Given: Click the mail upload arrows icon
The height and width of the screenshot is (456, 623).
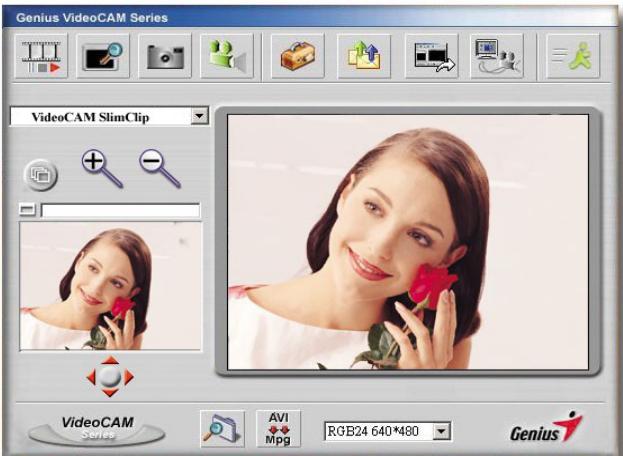Looking at the screenshot, I should pos(364,56).
